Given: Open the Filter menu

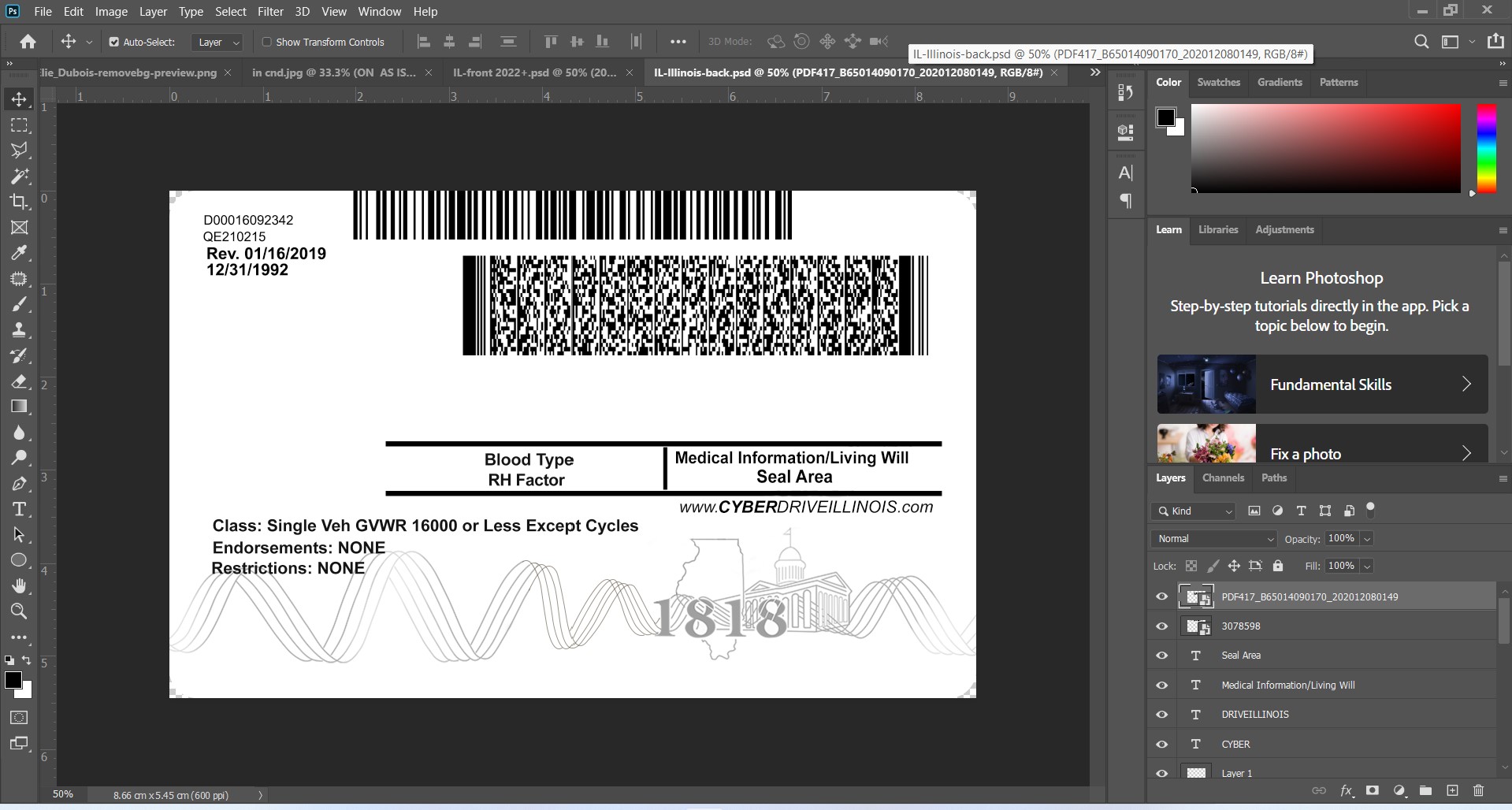Looking at the screenshot, I should click(x=270, y=12).
